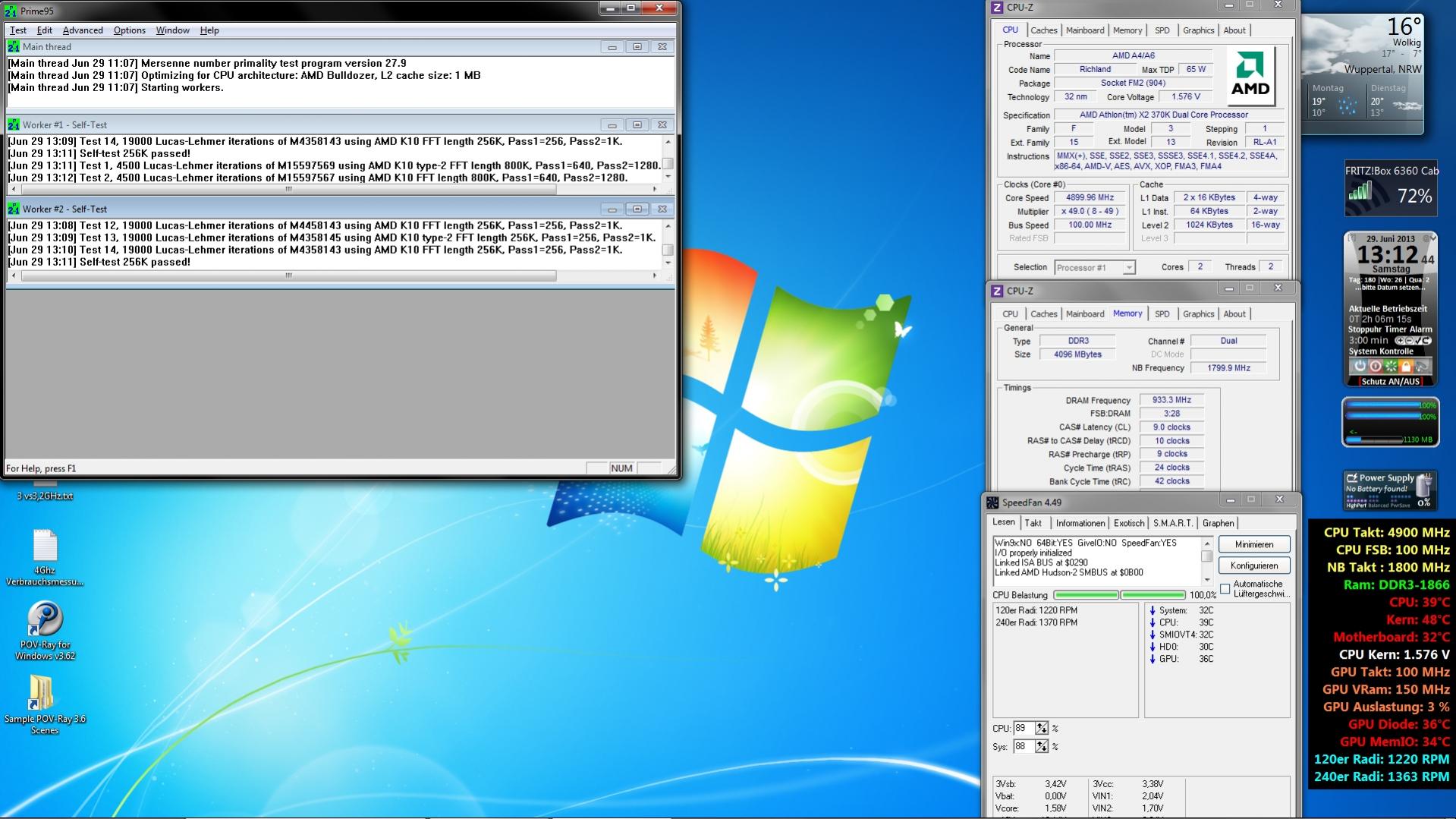
Task: Switch to Mainboard tab in top CPU-Z window
Action: point(1085,30)
